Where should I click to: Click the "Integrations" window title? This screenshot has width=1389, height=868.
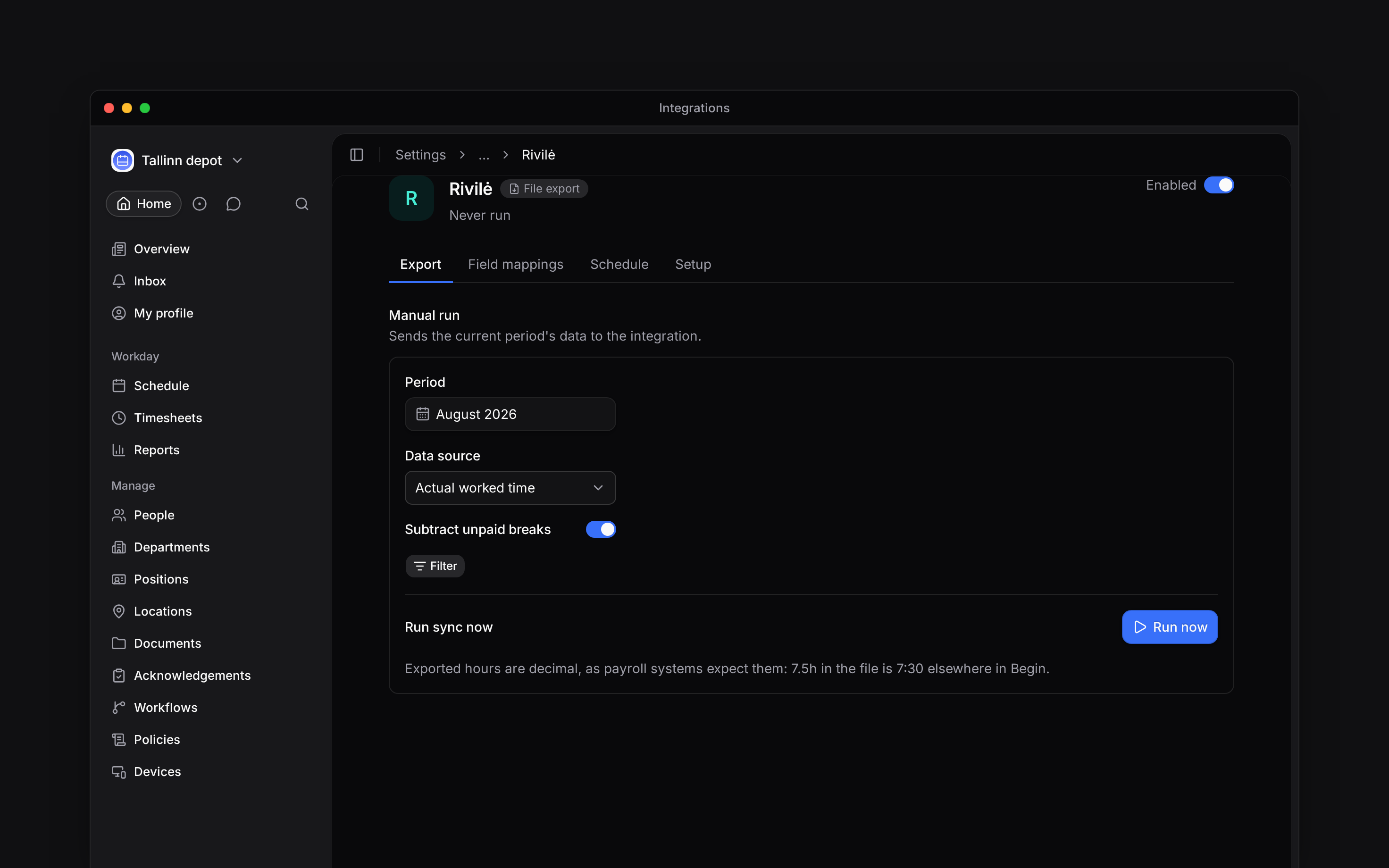(694, 108)
